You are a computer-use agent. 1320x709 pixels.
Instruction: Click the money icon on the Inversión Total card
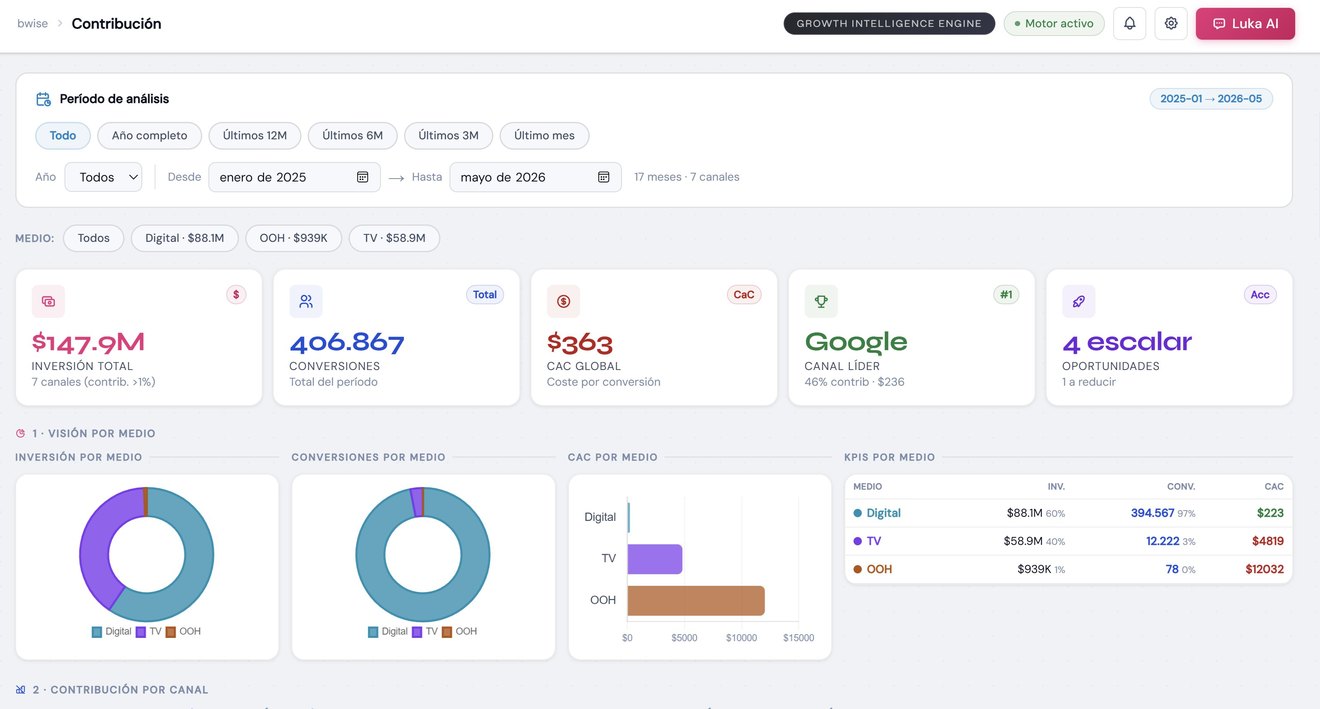pos(48,301)
